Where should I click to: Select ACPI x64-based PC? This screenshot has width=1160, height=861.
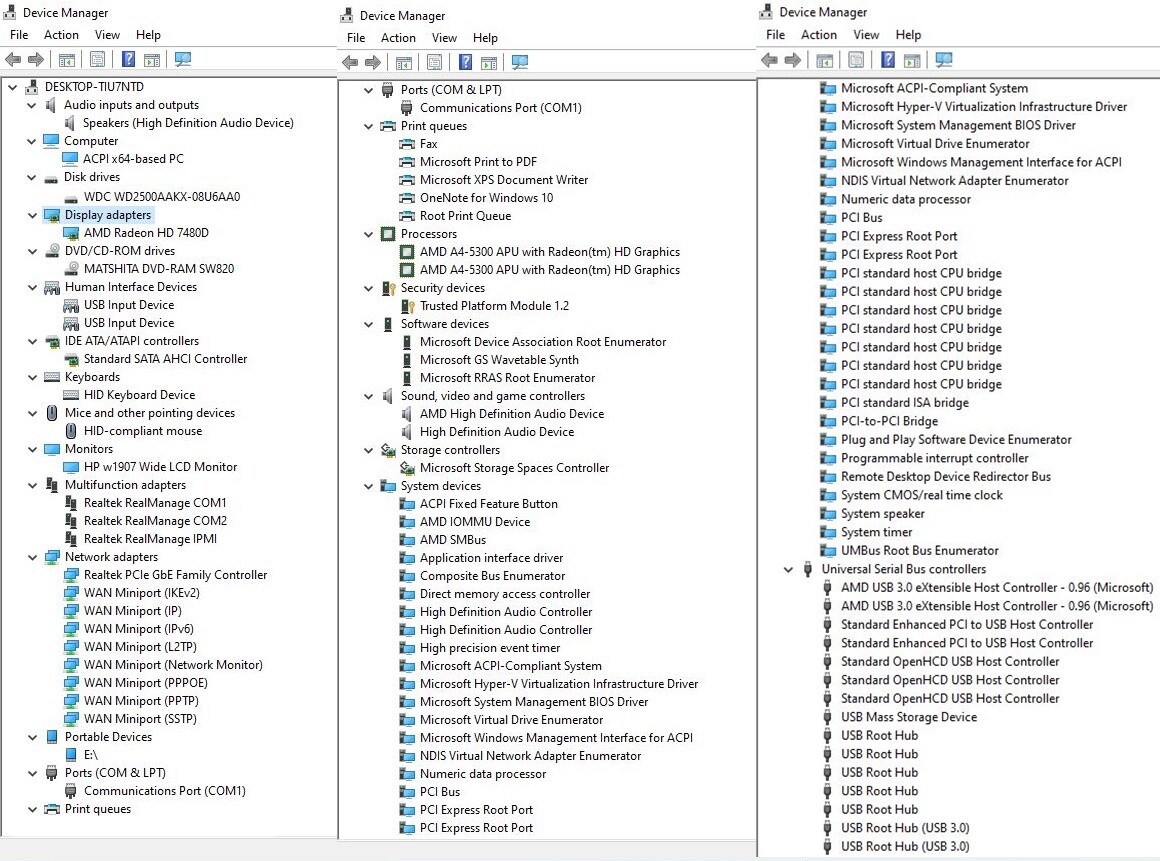click(133, 159)
